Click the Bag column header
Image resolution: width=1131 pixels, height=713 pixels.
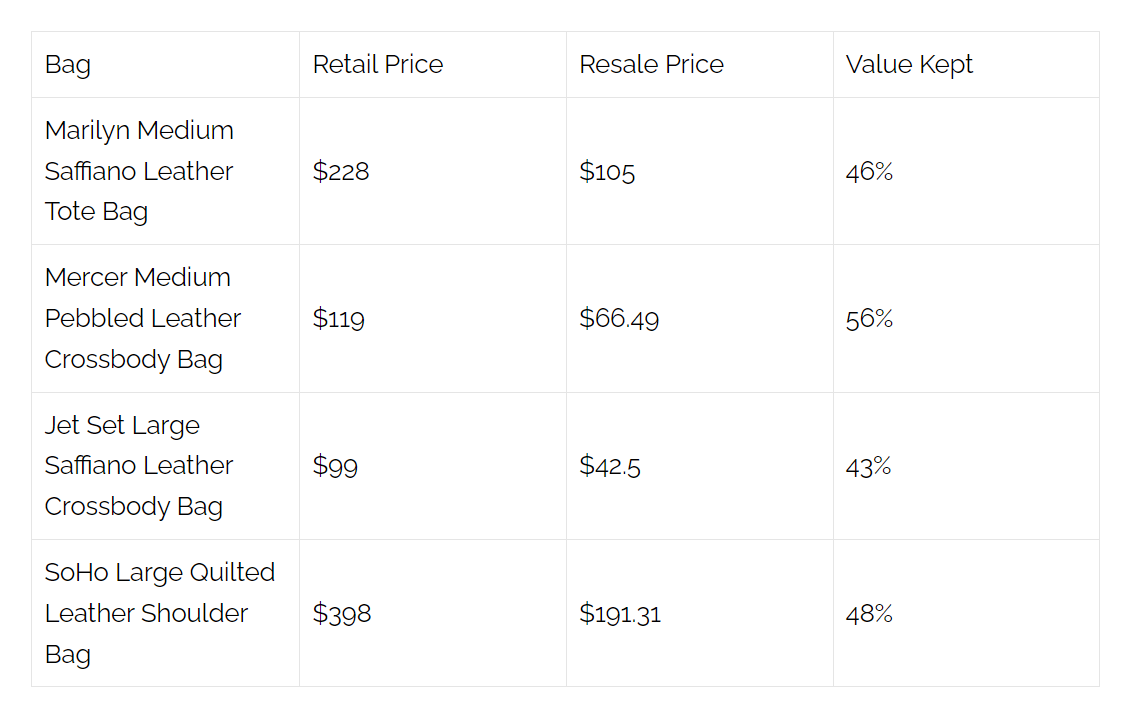[x=68, y=65]
